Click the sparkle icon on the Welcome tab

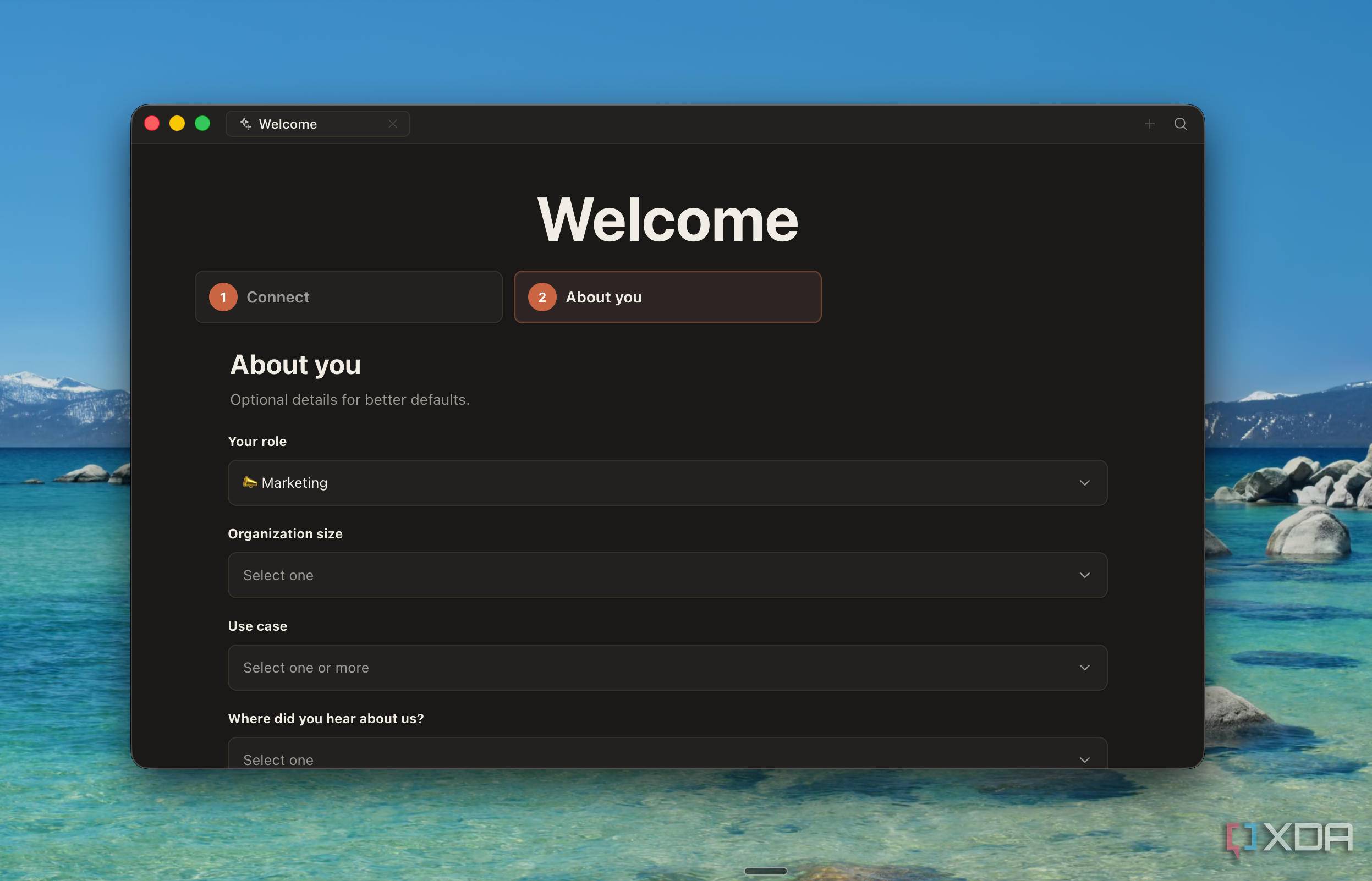pos(245,124)
